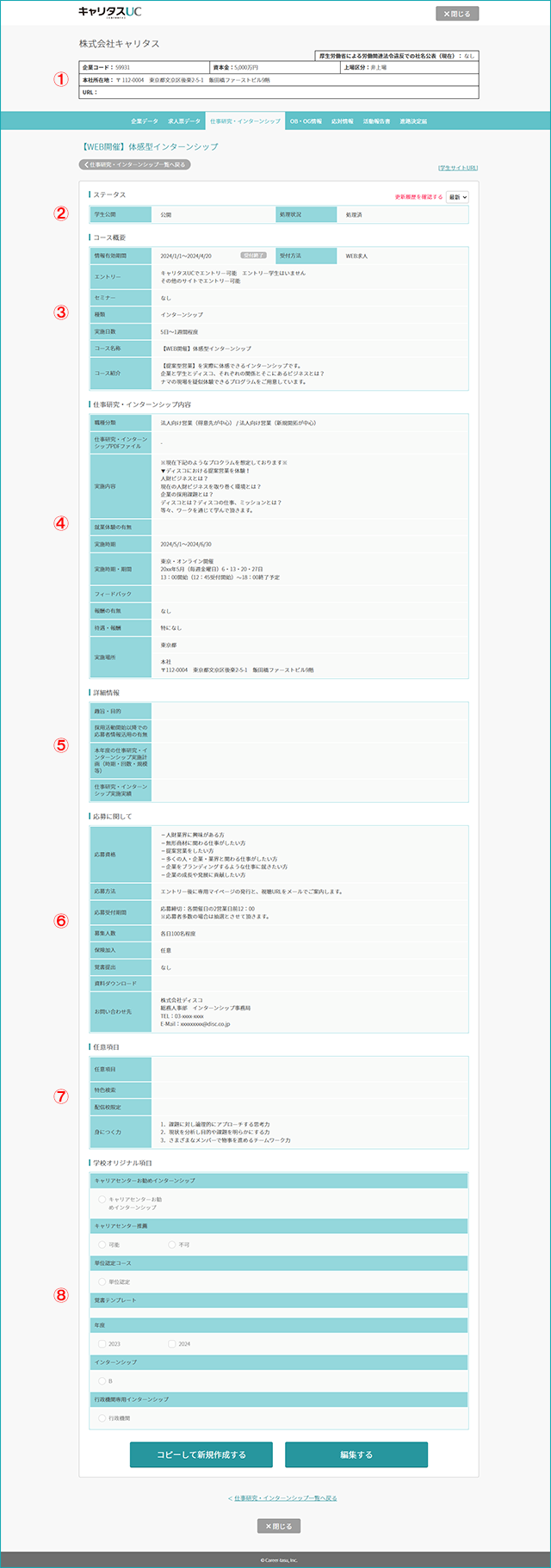Screen dimensions: 551x1568
Task: Switch to the 応対情報 tab
Action: 343,121
